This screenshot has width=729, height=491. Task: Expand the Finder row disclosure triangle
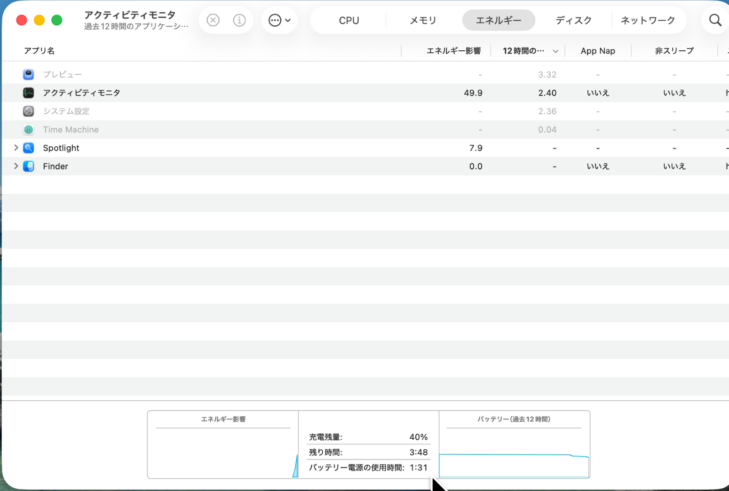(x=16, y=166)
